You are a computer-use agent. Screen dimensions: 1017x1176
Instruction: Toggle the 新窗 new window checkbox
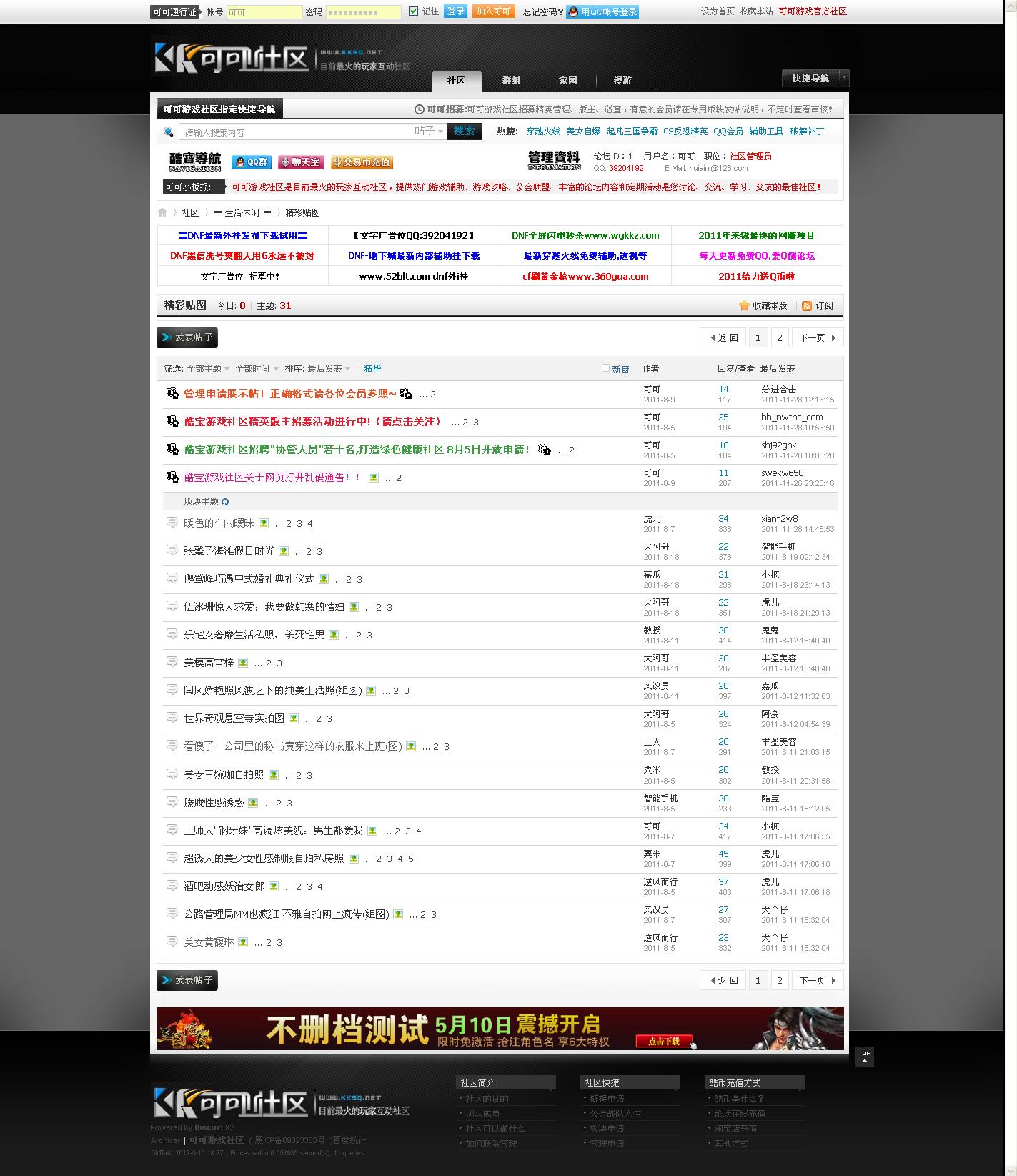point(605,368)
